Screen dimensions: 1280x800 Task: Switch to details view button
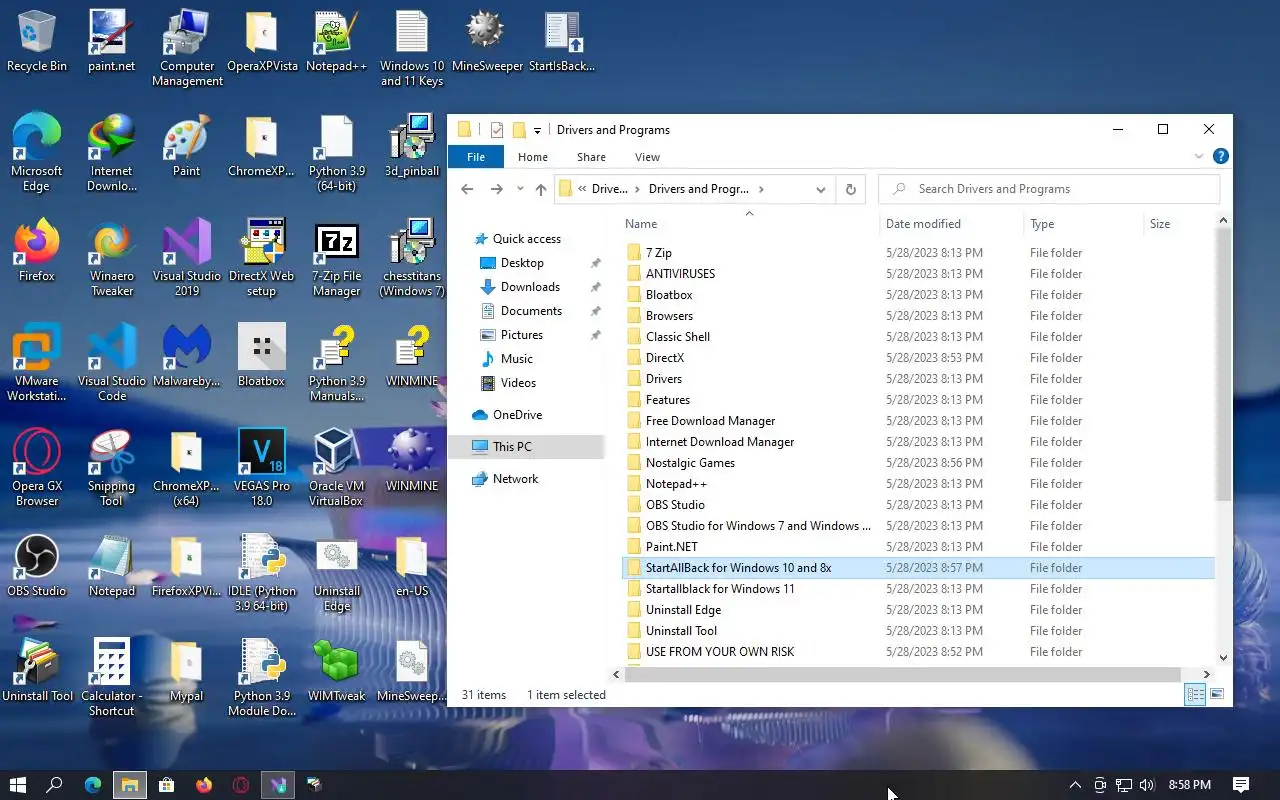pyautogui.click(x=1195, y=694)
